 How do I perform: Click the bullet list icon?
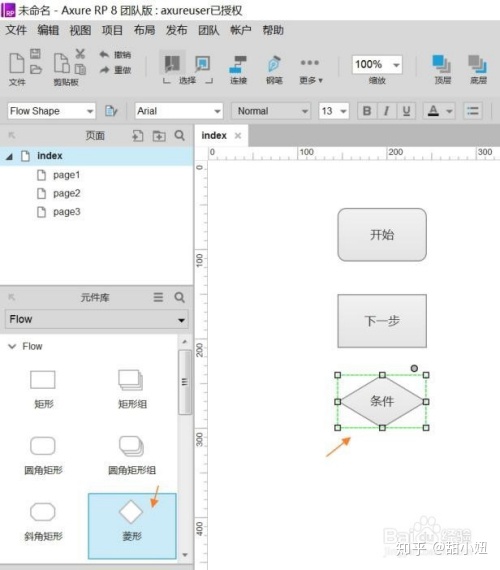pyautogui.click(x=472, y=111)
